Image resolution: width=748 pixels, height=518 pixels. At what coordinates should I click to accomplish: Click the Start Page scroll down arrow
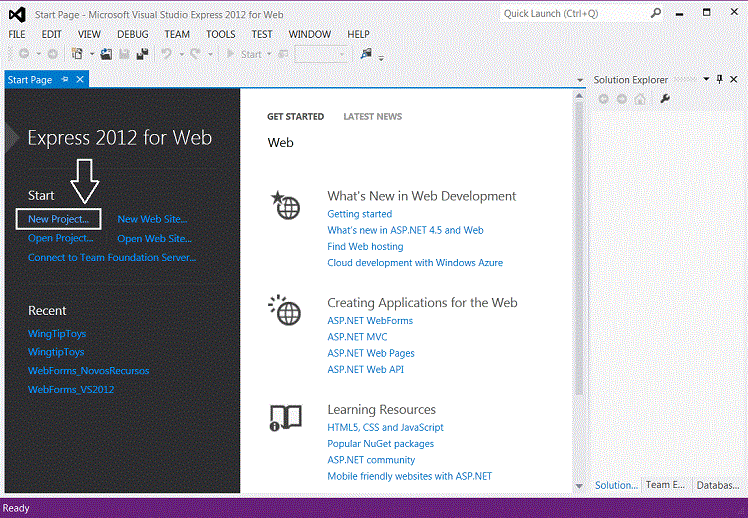pyautogui.click(x=579, y=486)
